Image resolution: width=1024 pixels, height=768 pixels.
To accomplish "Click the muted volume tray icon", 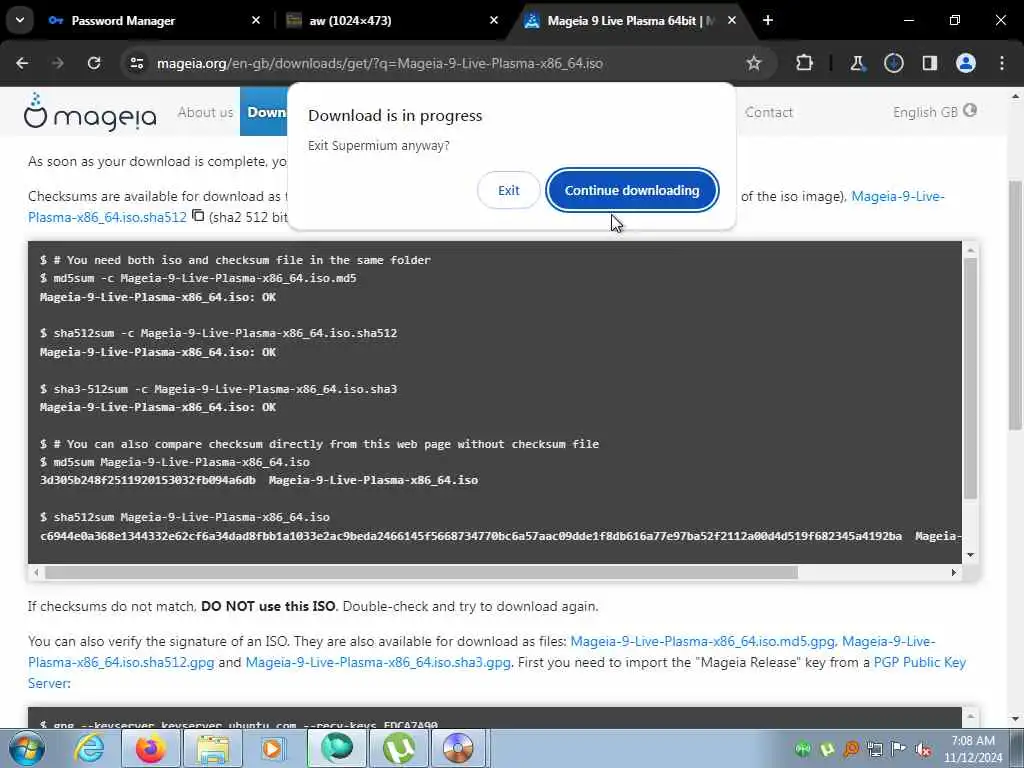I will point(923,749).
